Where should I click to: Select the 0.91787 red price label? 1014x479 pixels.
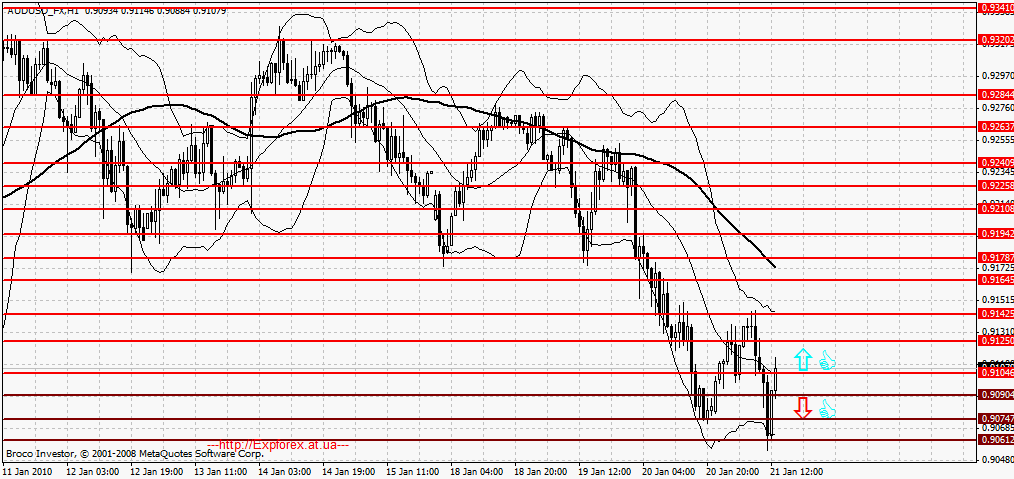click(x=997, y=257)
